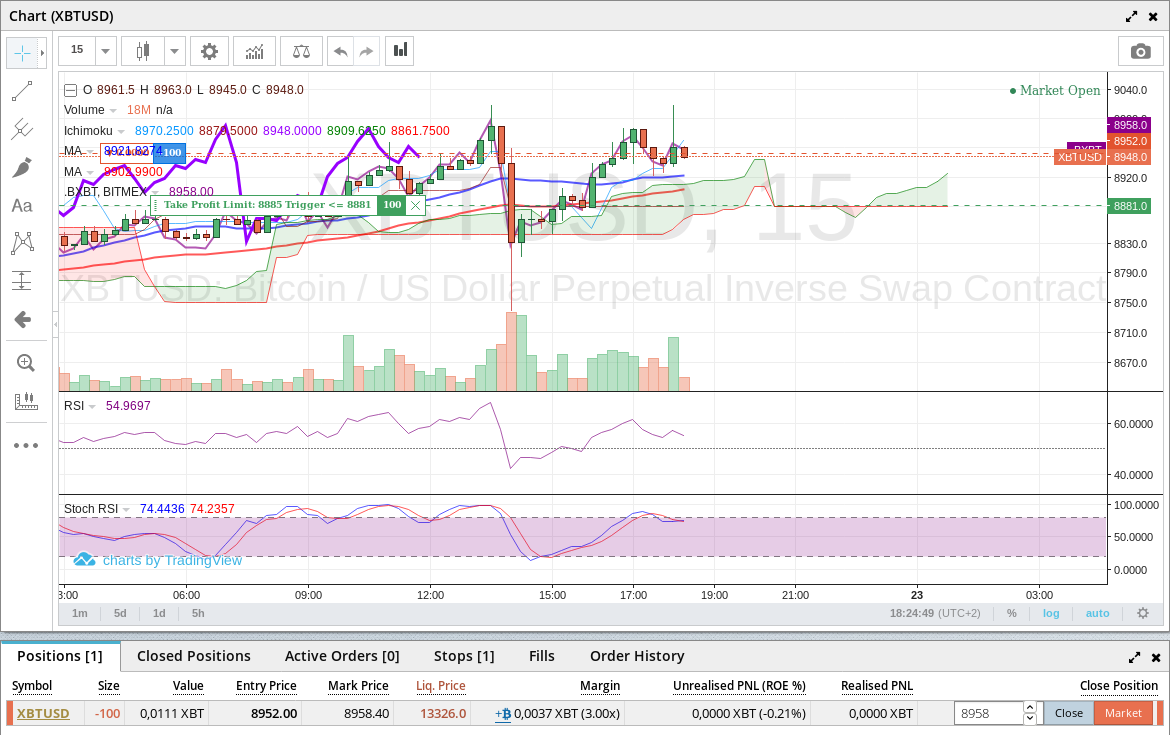Open the compare symbols scales icon
1170x735 pixels.
click(x=301, y=51)
